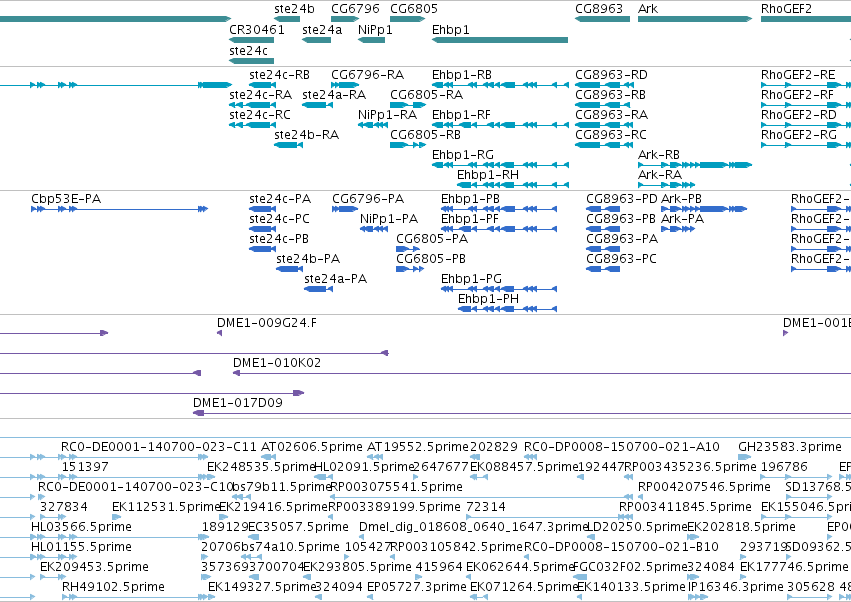Viewport: 851px width, 602px height.
Task: Click the RH49102.5prime EST label
Action: (113, 587)
